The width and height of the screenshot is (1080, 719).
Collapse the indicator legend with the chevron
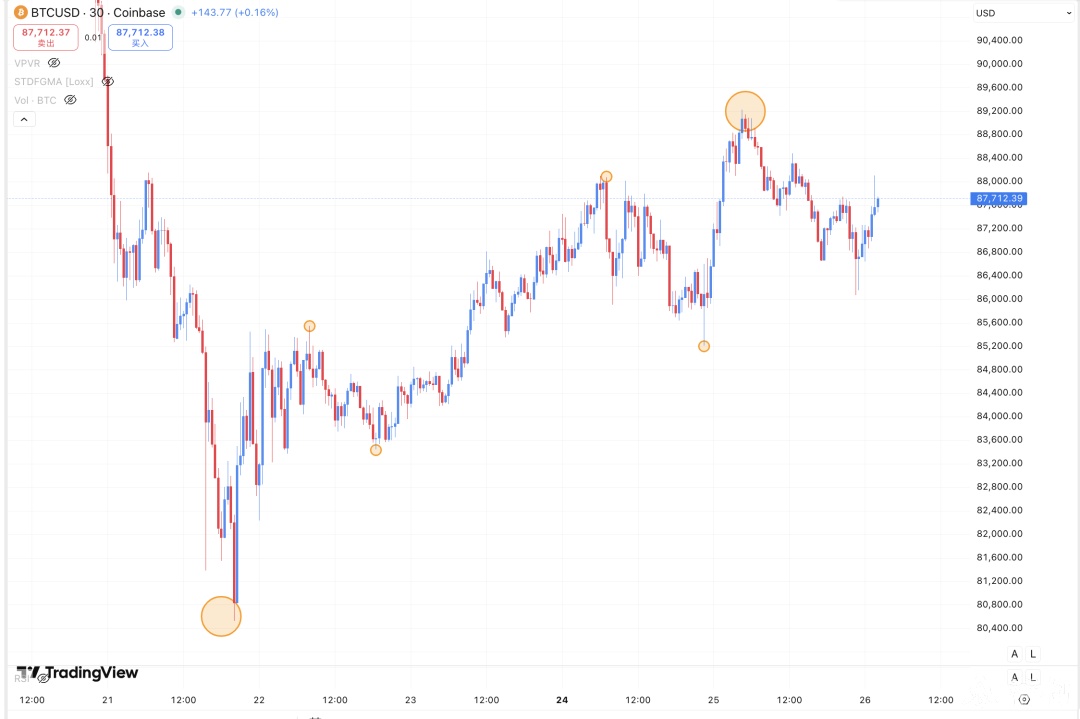click(24, 119)
